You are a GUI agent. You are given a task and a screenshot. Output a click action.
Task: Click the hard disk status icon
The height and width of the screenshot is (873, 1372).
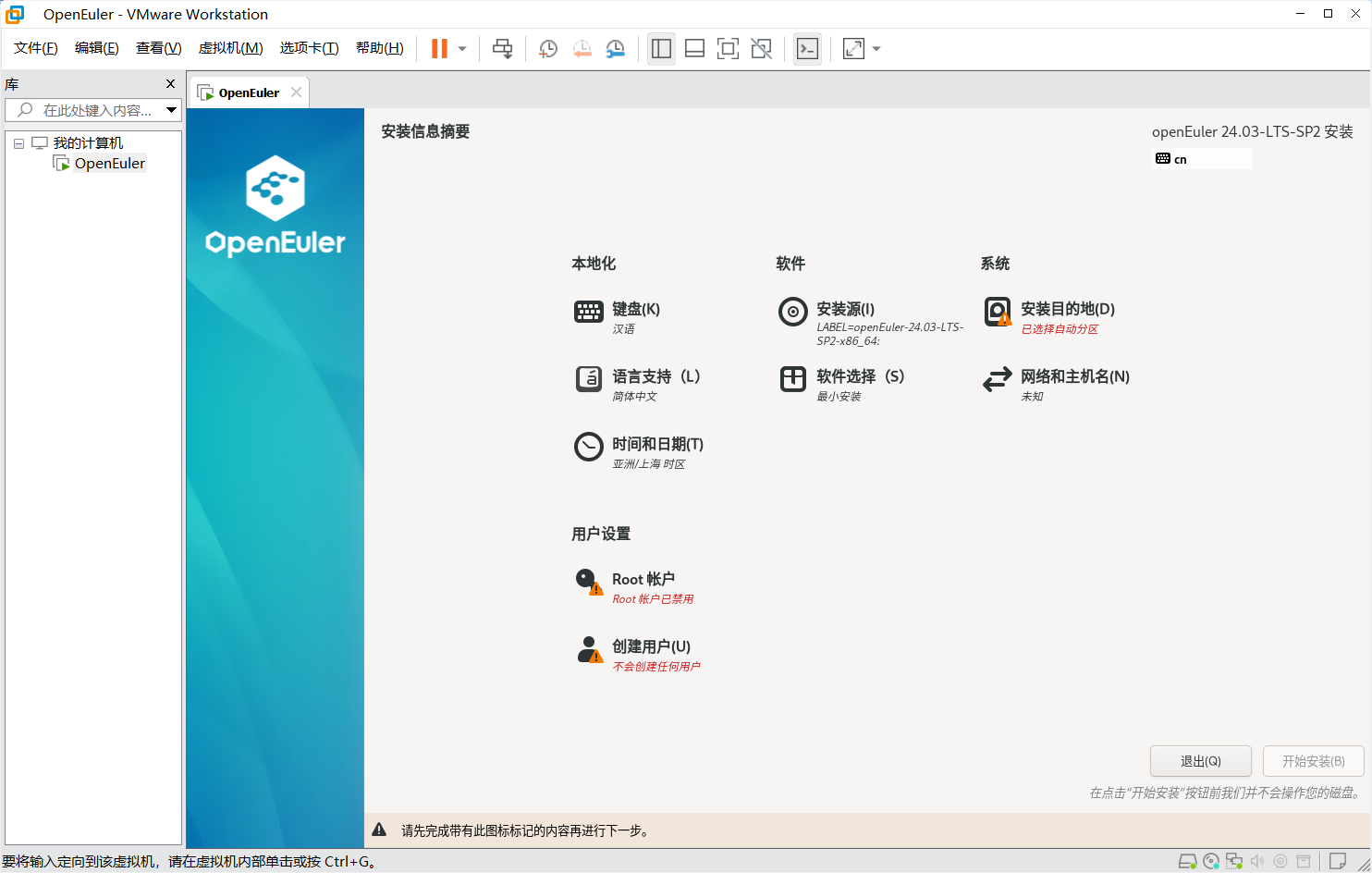(1187, 861)
